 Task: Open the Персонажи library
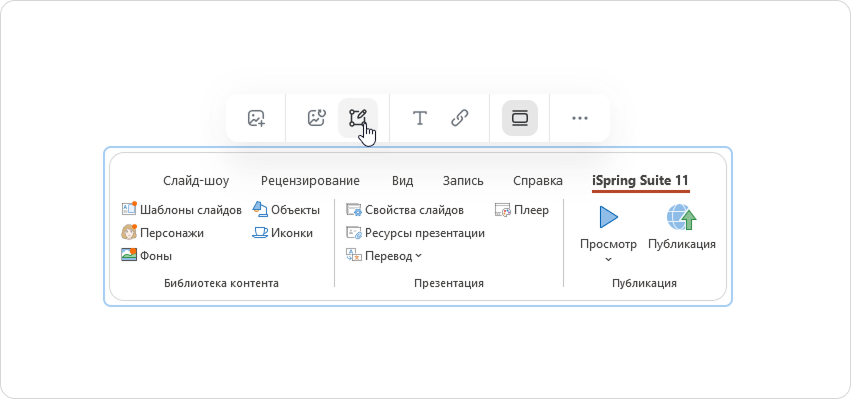click(162, 233)
